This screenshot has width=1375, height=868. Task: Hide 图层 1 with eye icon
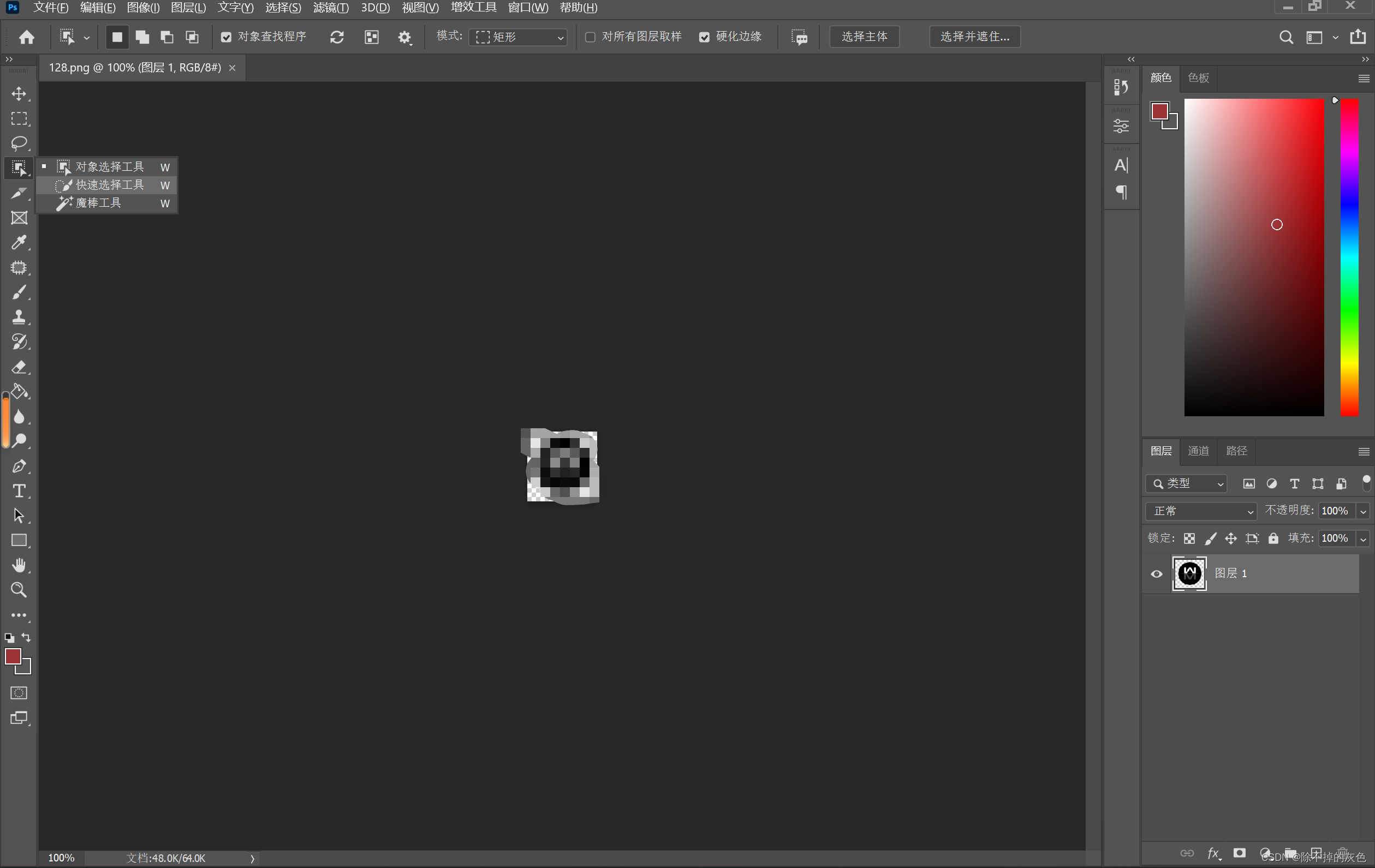[x=1156, y=573]
